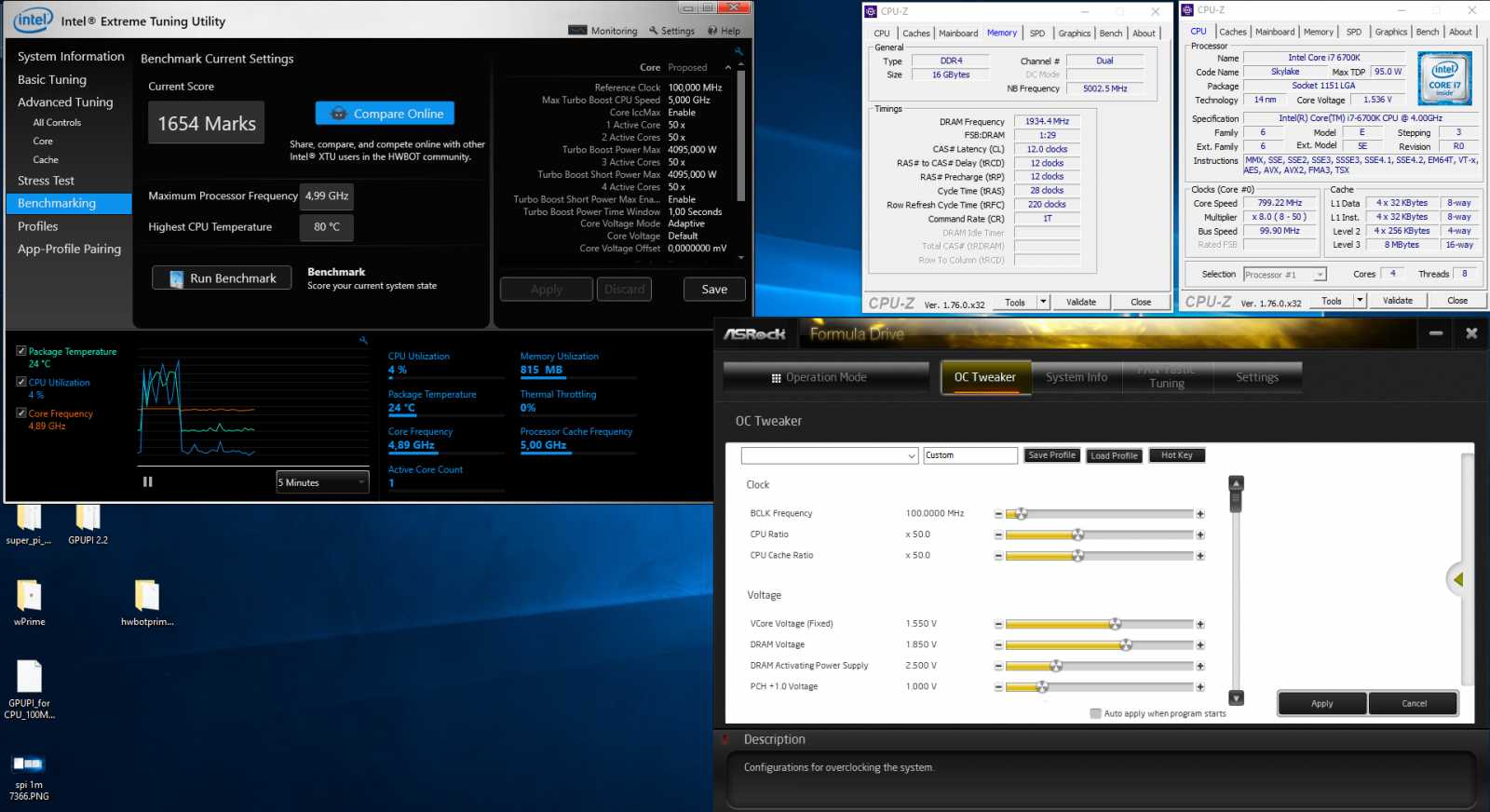Decrease PCH +1.0 Voltage with minus icon
Viewport: 1490px width, 812px height.
[998, 687]
